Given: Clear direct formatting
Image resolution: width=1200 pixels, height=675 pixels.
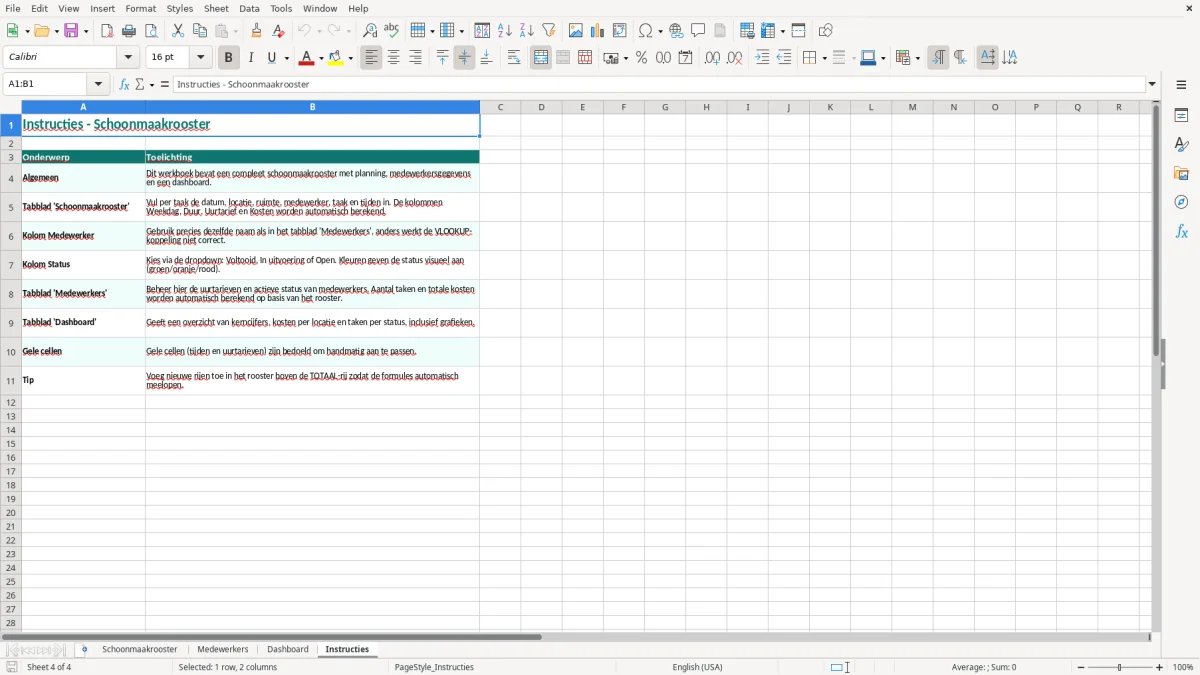Looking at the screenshot, I should 279,31.
